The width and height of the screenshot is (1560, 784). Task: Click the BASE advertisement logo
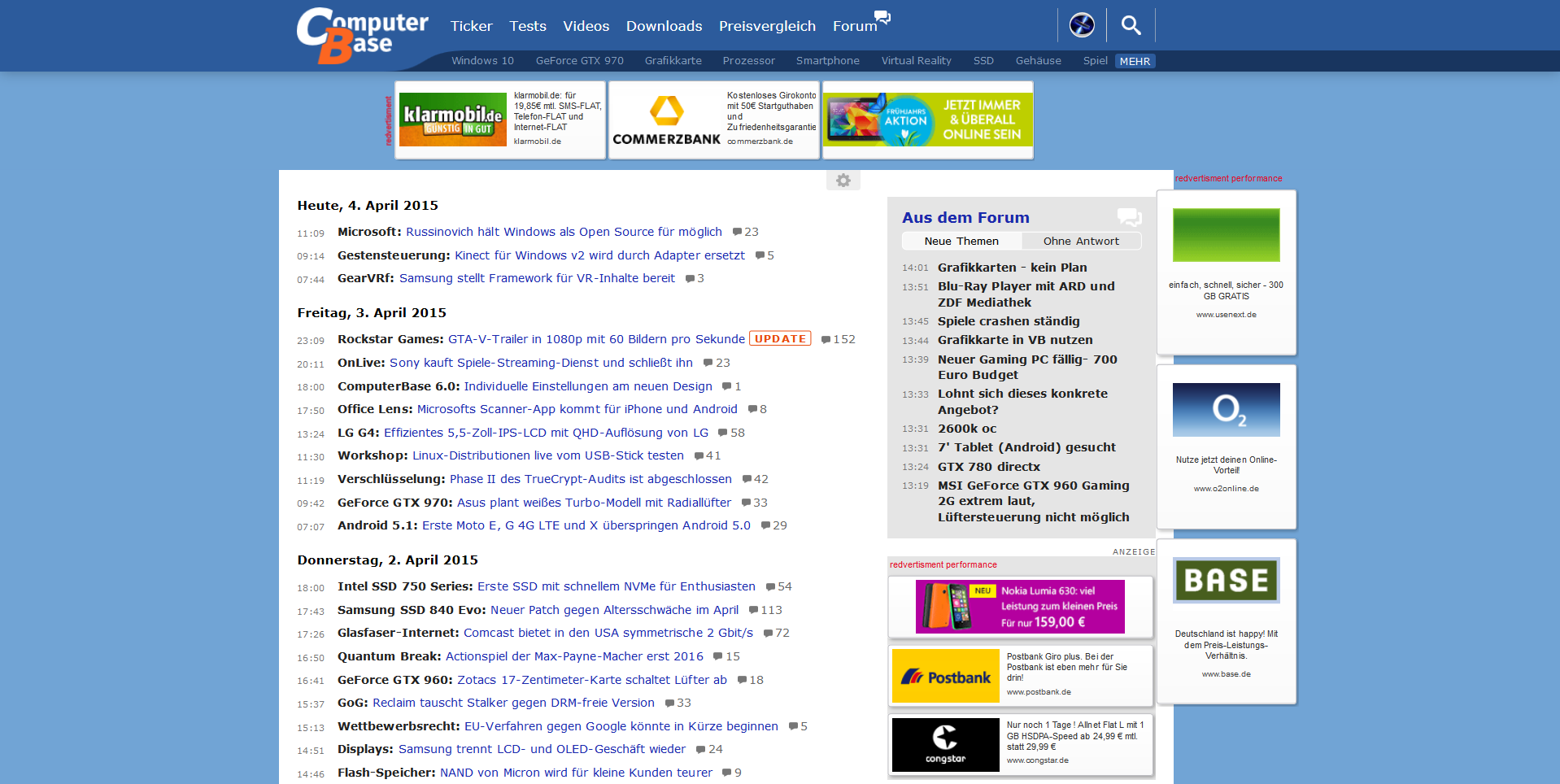click(1227, 580)
